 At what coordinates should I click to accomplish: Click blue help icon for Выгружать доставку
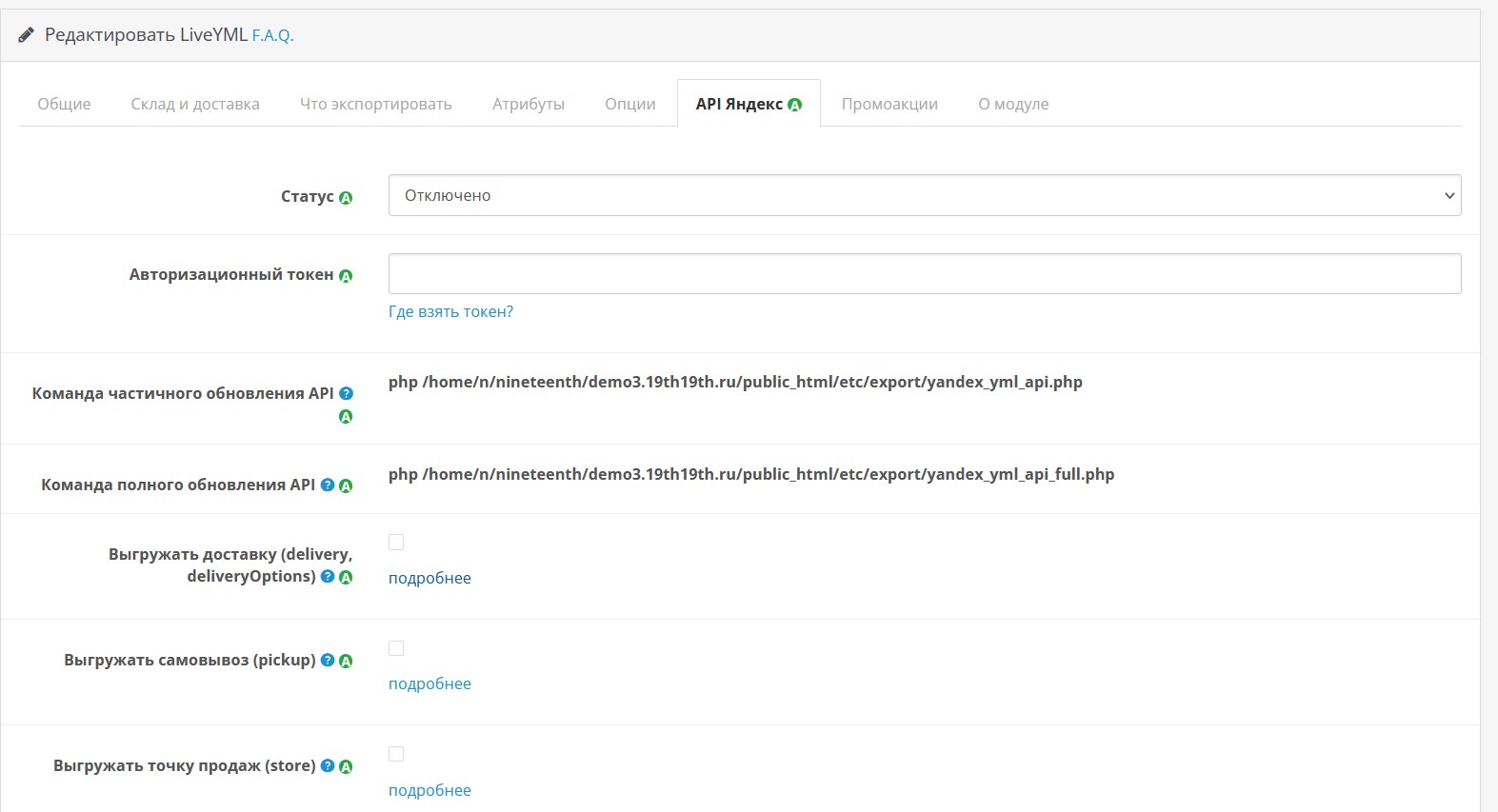click(x=328, y=576)
